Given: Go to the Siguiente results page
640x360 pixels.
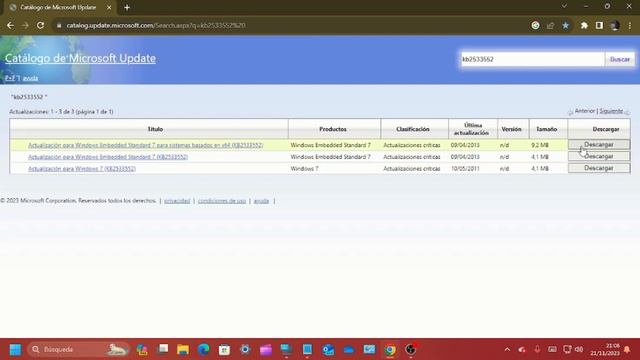Looking at the screenshot, I should click(611, 111).
